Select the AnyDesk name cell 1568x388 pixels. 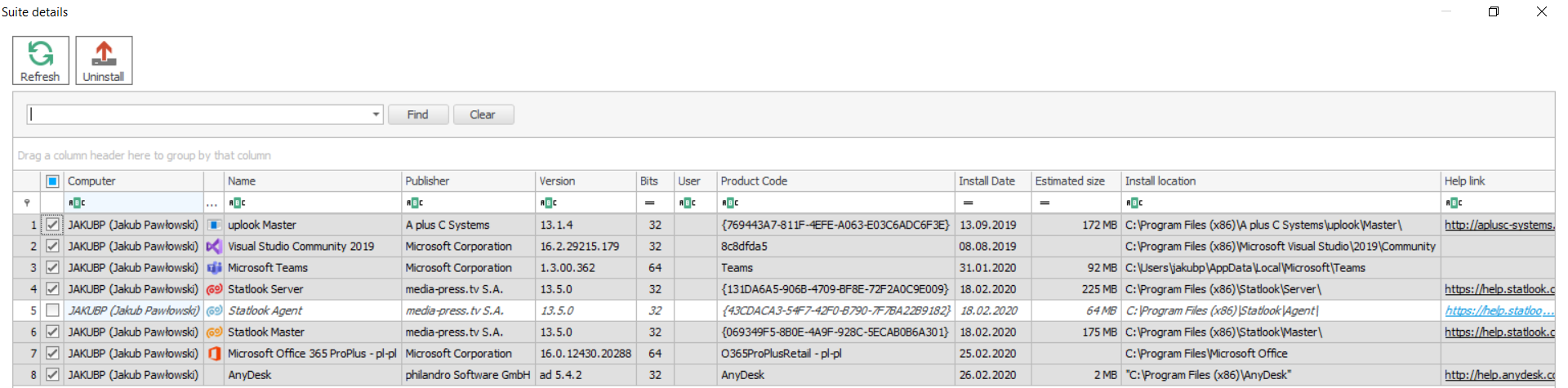click(314, 374)
